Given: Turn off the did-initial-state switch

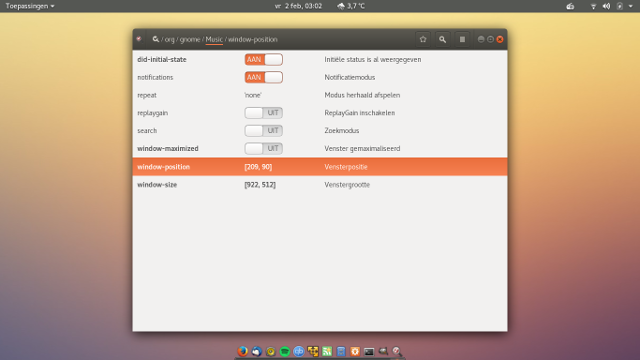Looking at the screenshot, I should point(264,60).
